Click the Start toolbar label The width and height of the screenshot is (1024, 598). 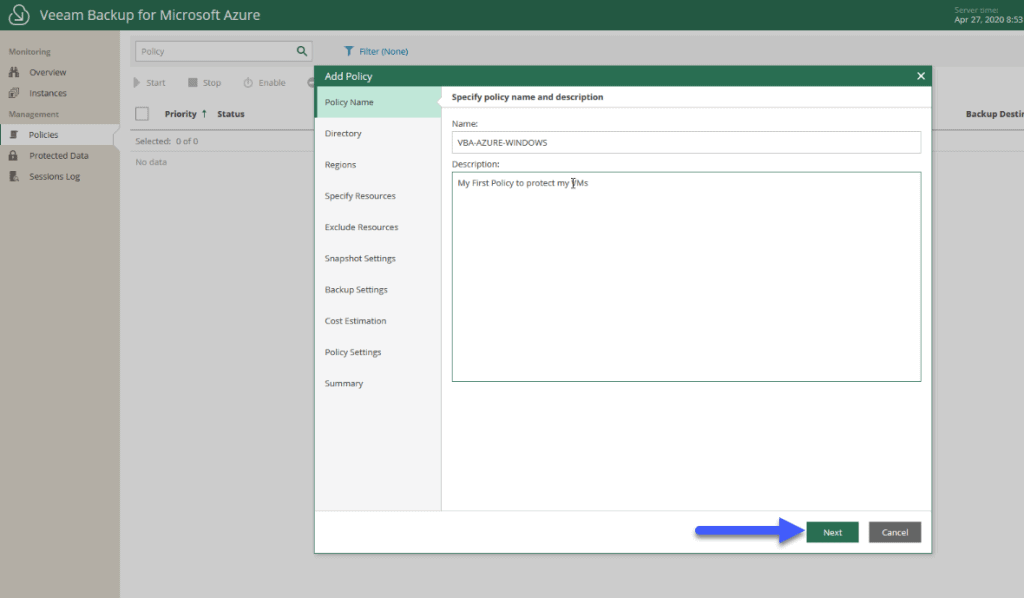coord(155,82)
